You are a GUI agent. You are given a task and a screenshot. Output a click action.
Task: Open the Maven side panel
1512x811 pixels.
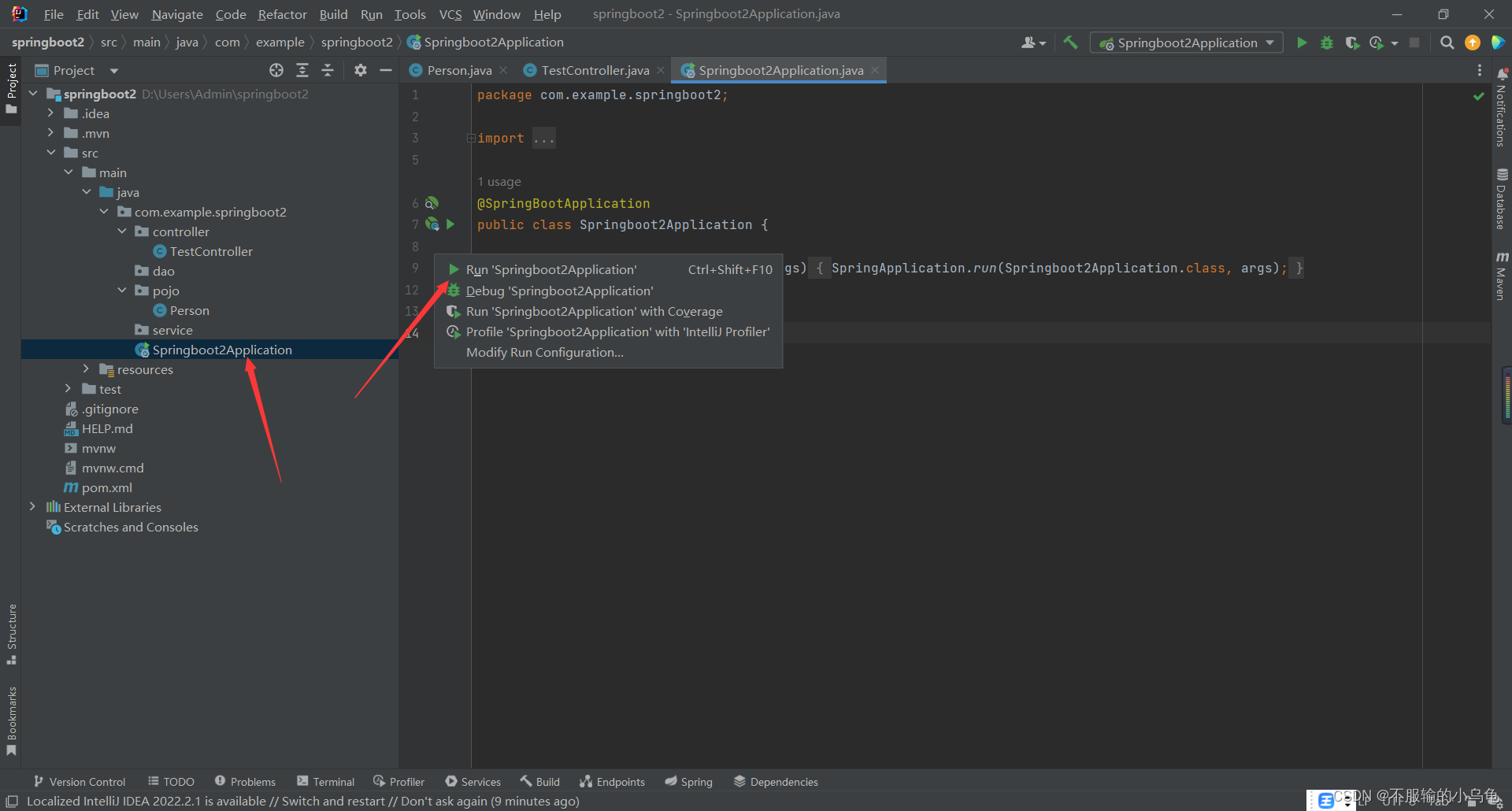[1502, 276]
